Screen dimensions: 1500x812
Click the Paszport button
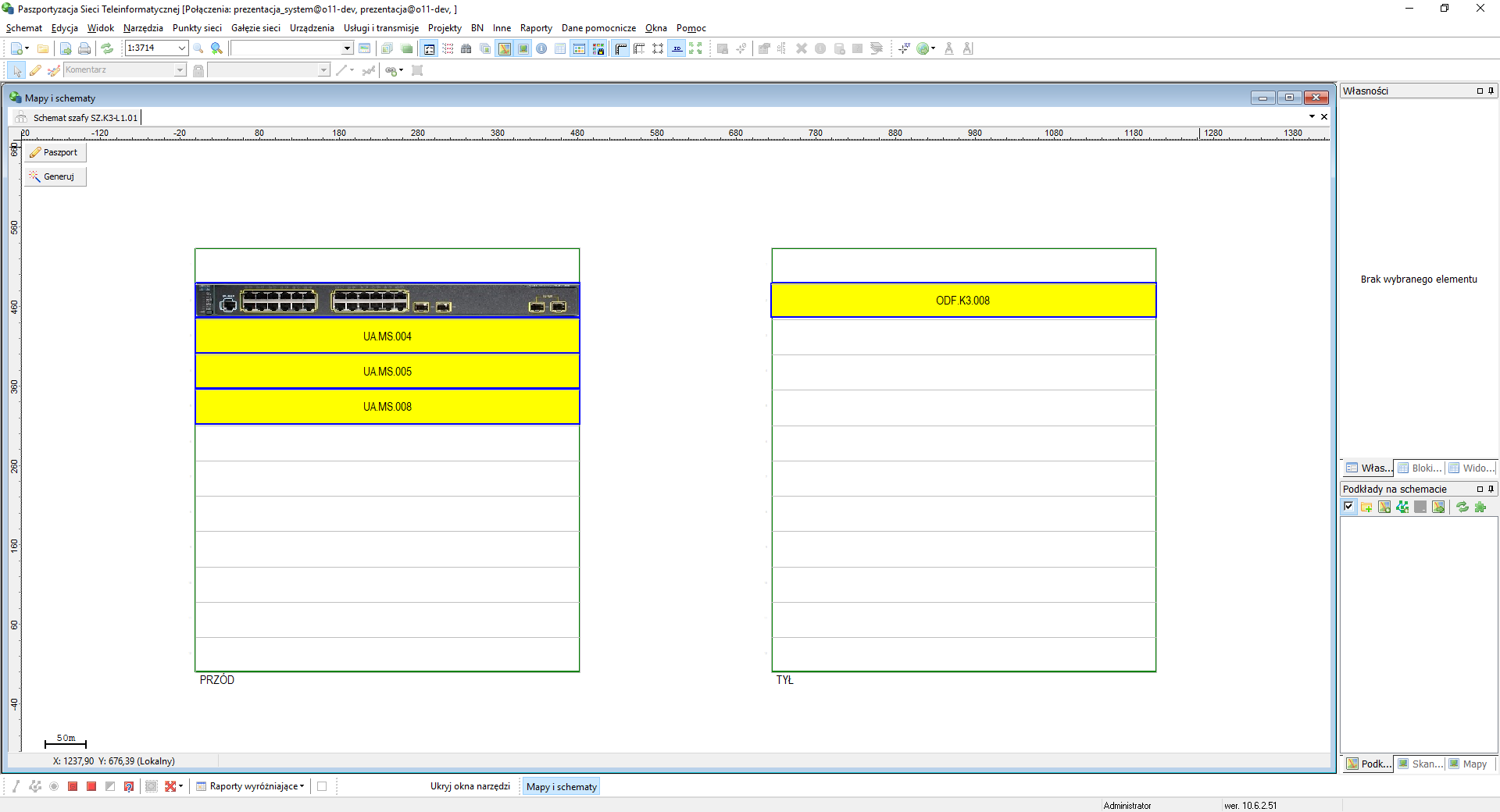pos(55,152)
